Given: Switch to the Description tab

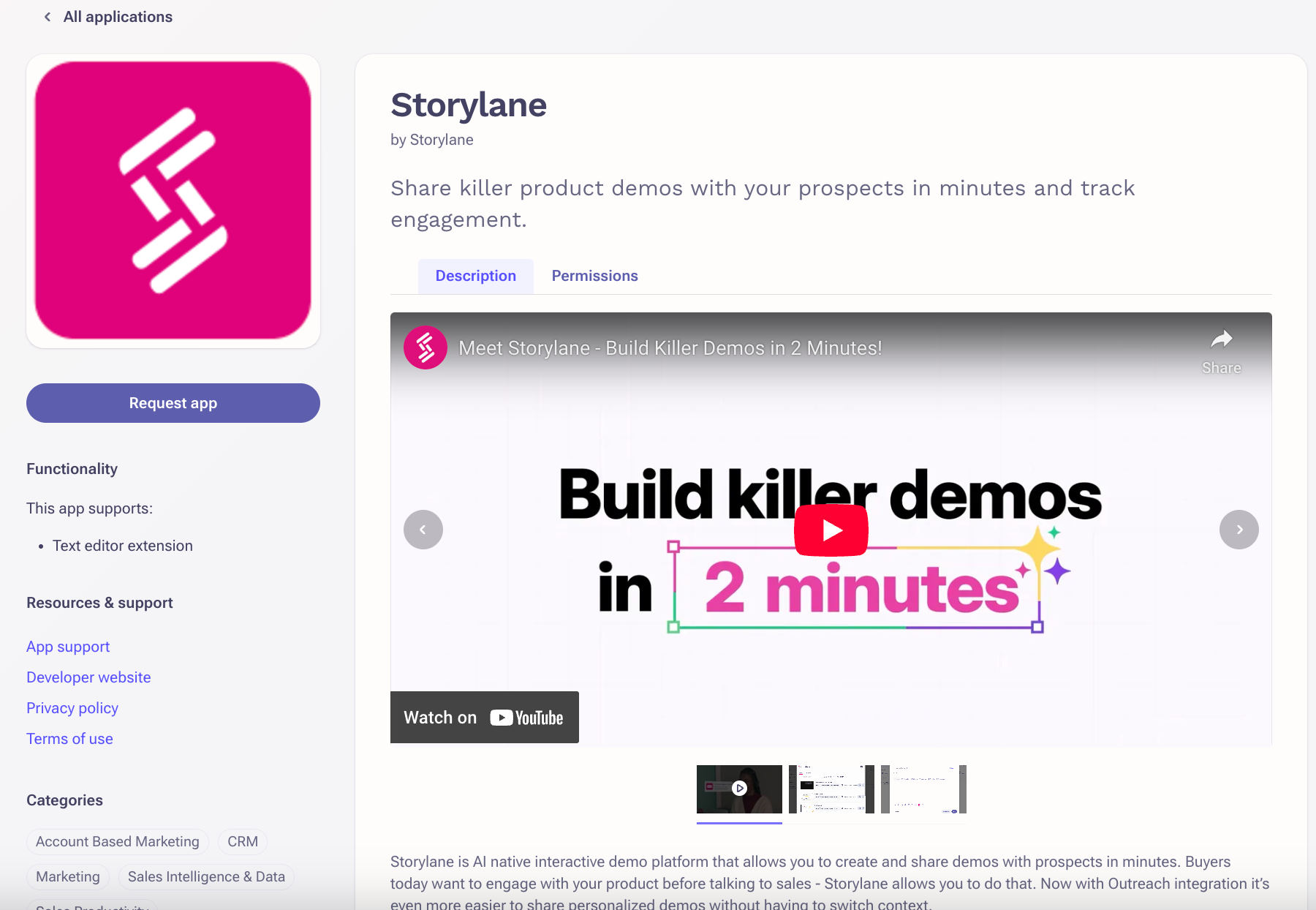Looking at the screenshot, I should [476, 276].
